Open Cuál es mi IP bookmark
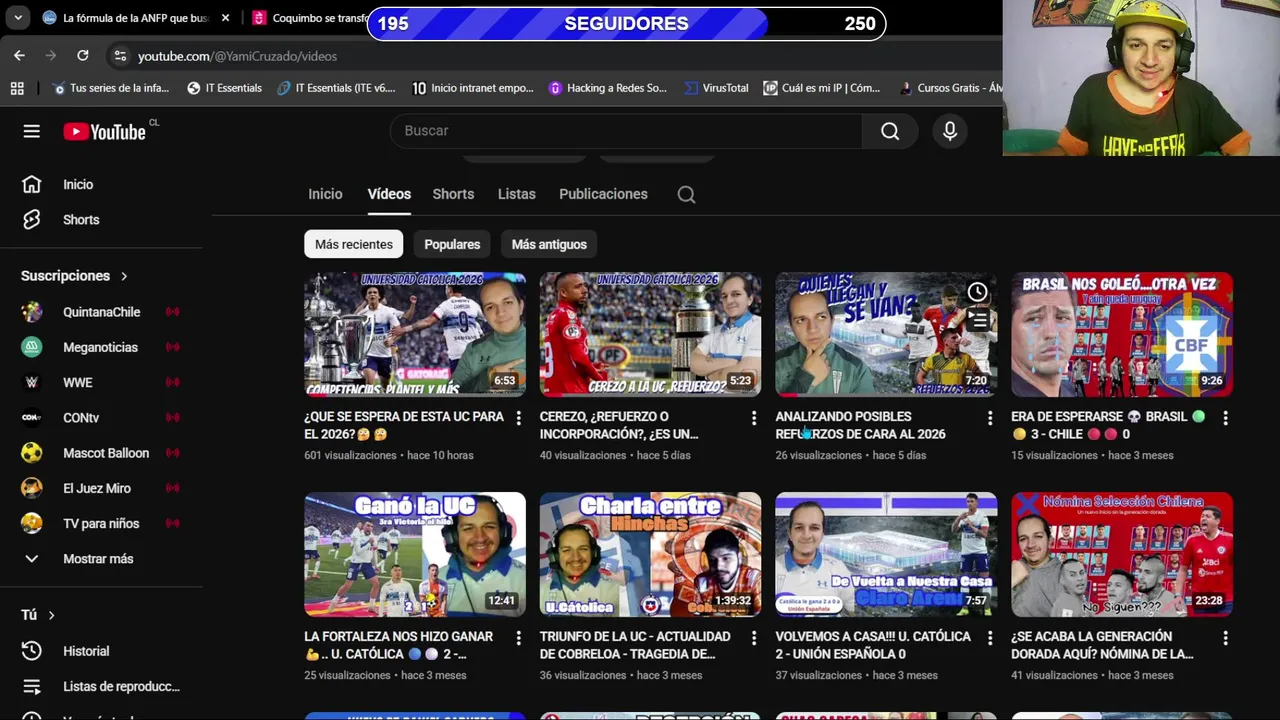Screen dimensions: 1280x720 [x=822, y=88]
